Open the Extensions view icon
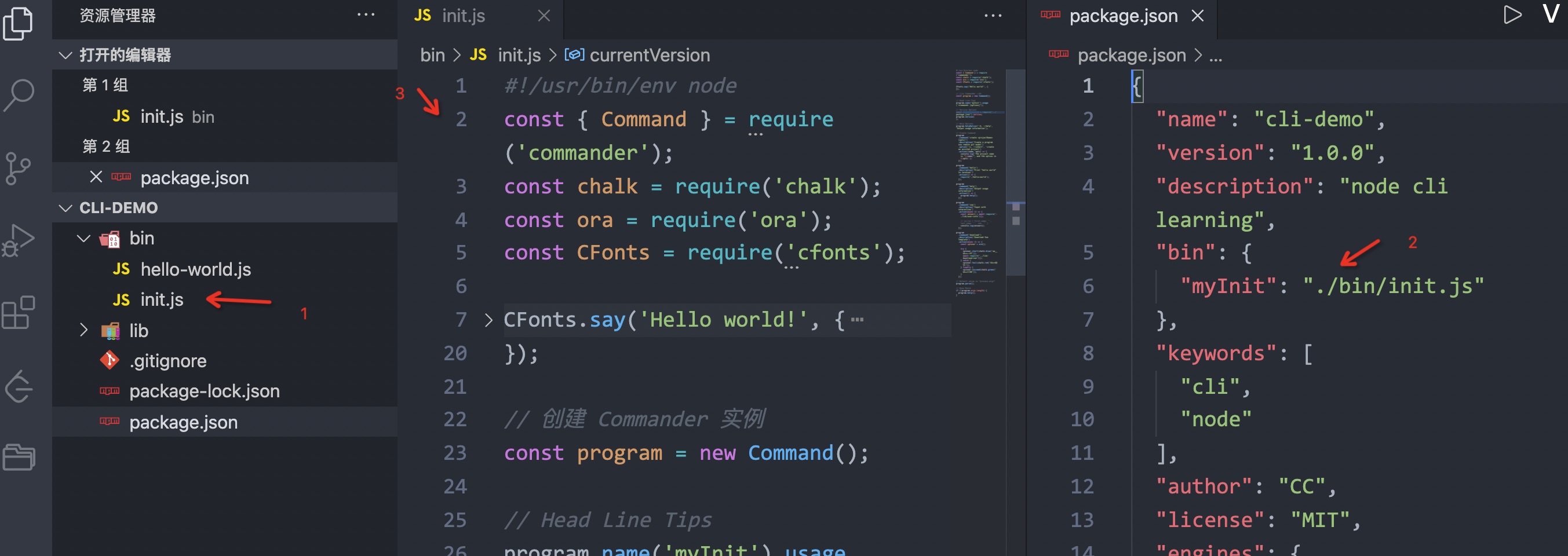Screen dimensions: 1568x556 click(19, 313)
